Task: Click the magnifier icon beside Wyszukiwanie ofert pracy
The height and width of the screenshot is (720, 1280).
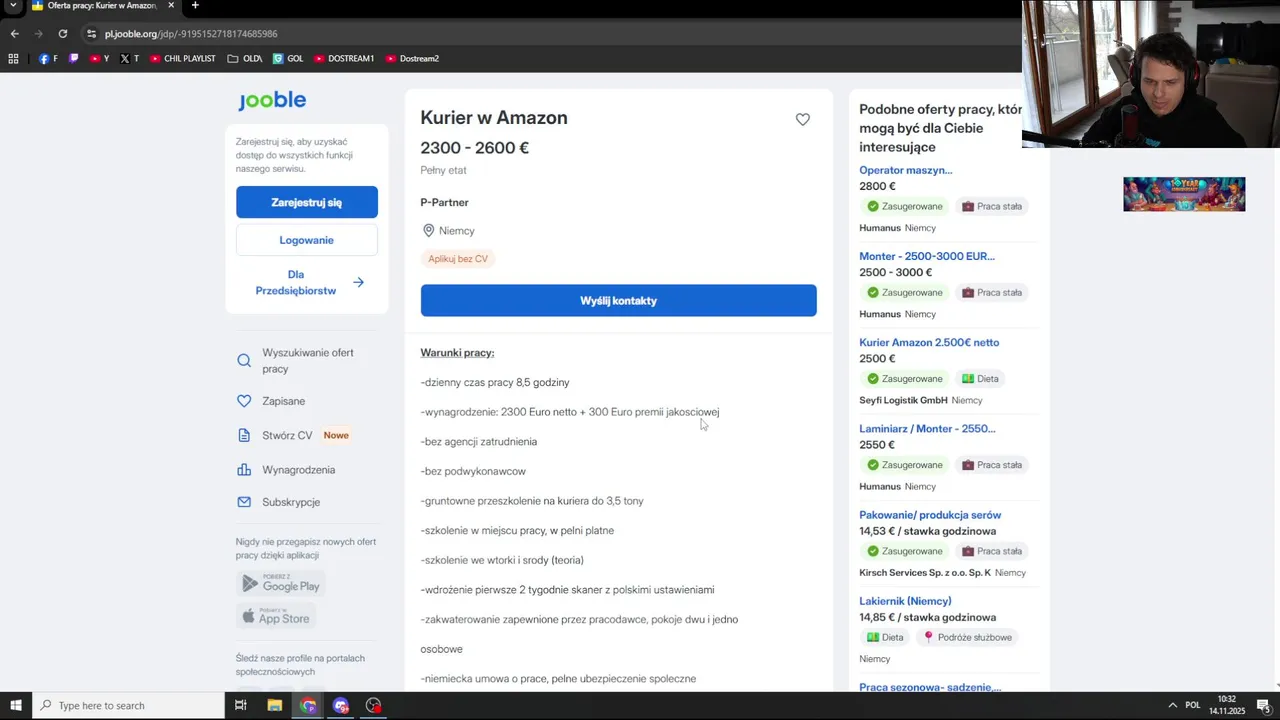Action: [x=244, y=361]
